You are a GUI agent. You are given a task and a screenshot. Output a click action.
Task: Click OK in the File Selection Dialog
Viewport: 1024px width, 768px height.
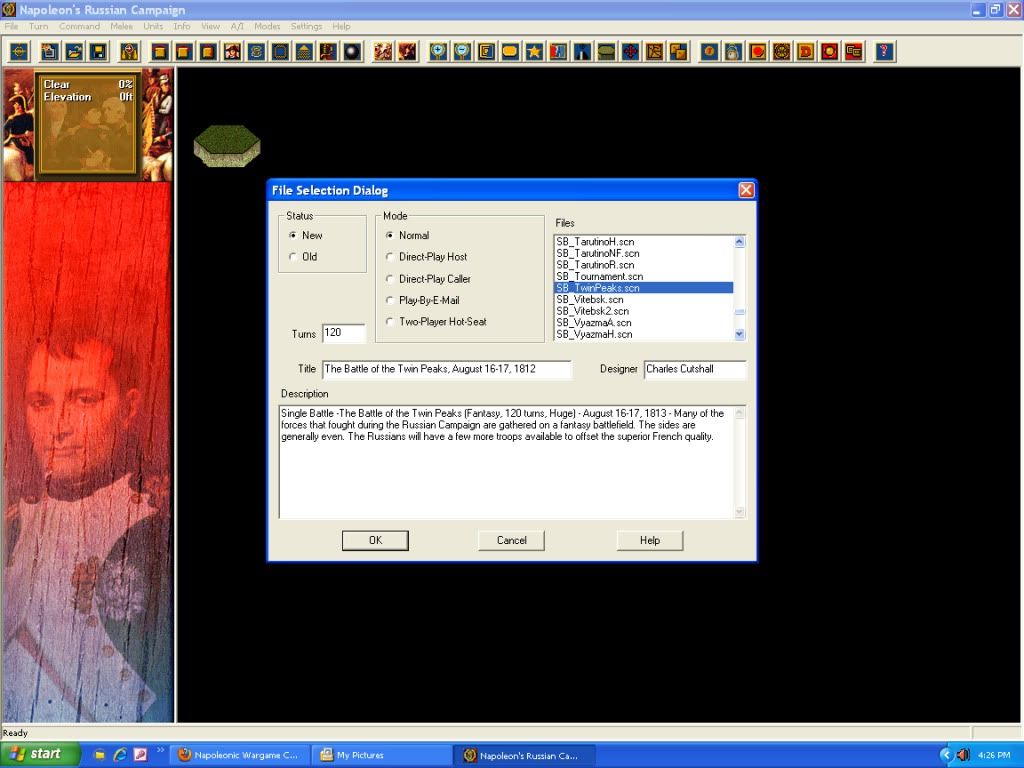pyautogui.click(x=376, y=540)
